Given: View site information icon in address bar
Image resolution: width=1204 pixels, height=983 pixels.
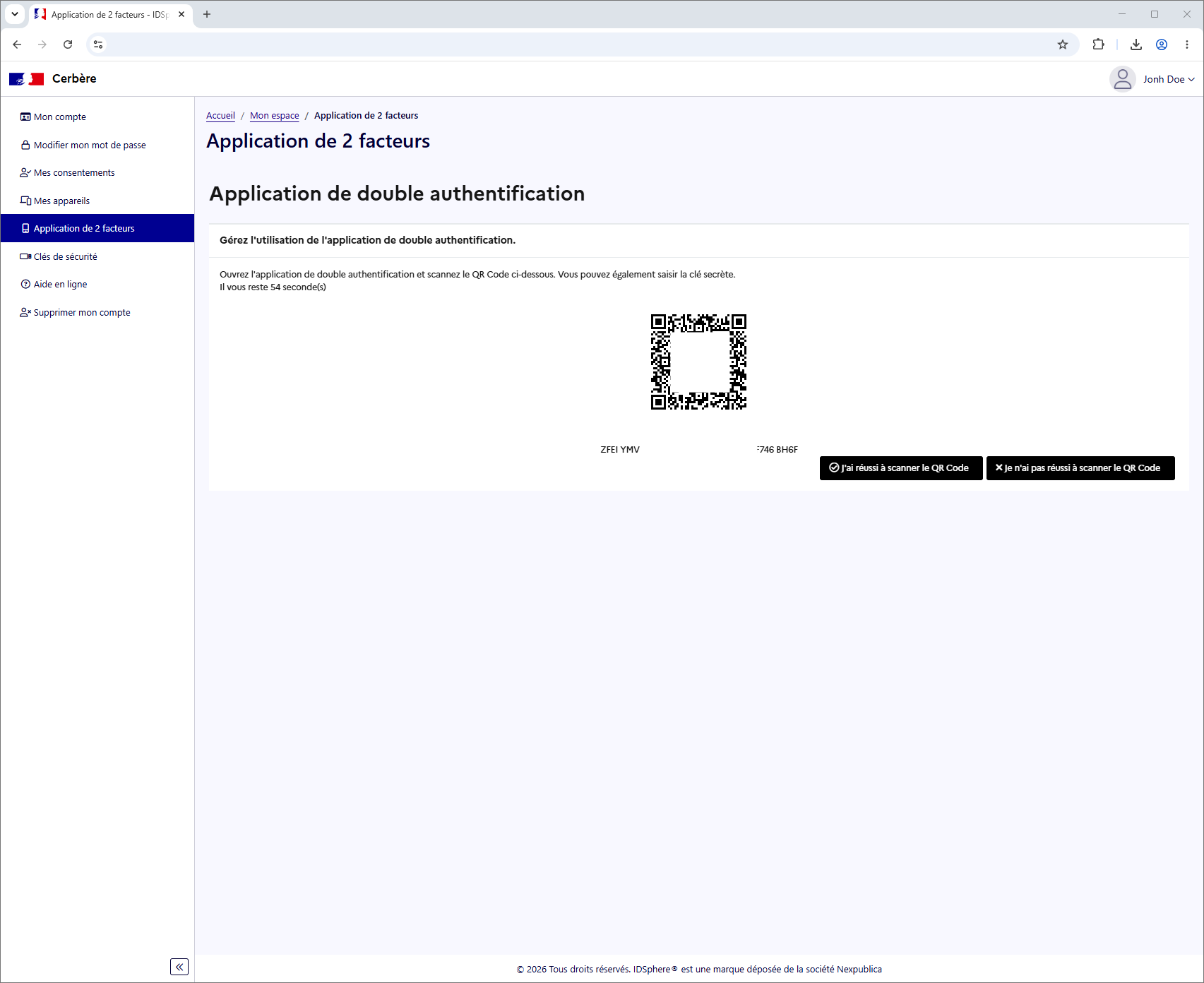Looking at the screenshot, I should coord(98,44).
